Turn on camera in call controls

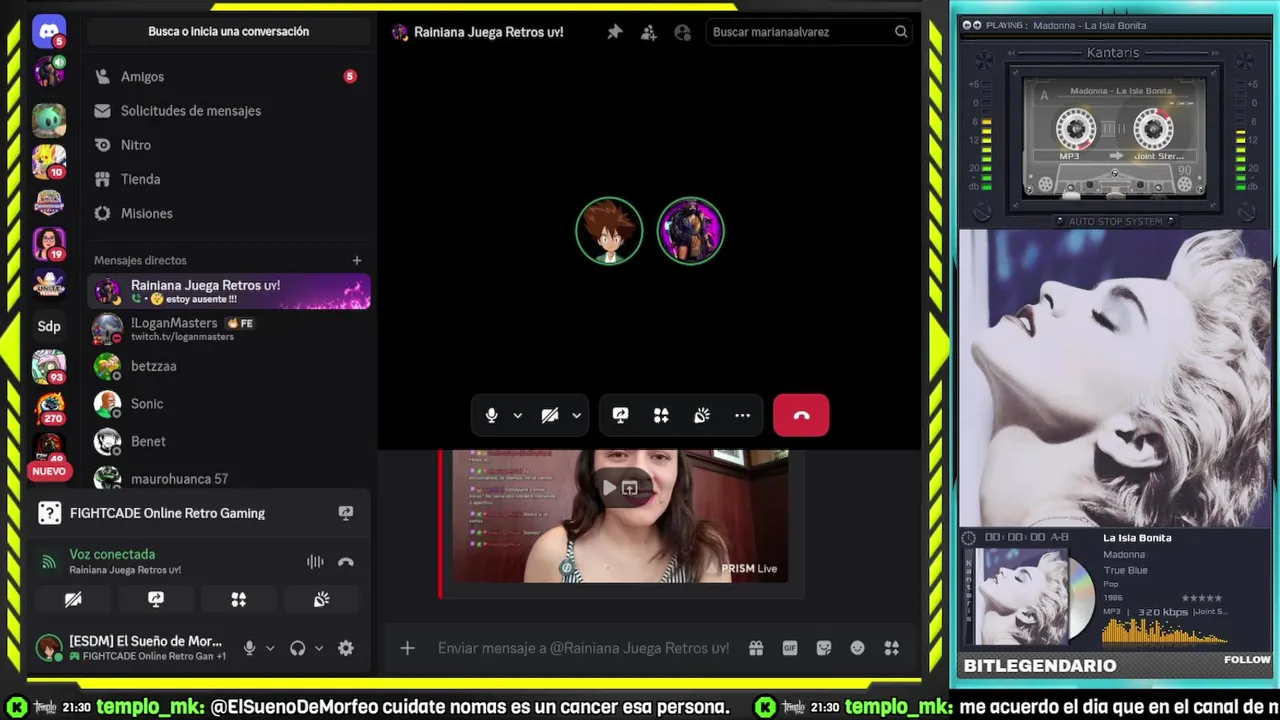(x=549, y=415)
